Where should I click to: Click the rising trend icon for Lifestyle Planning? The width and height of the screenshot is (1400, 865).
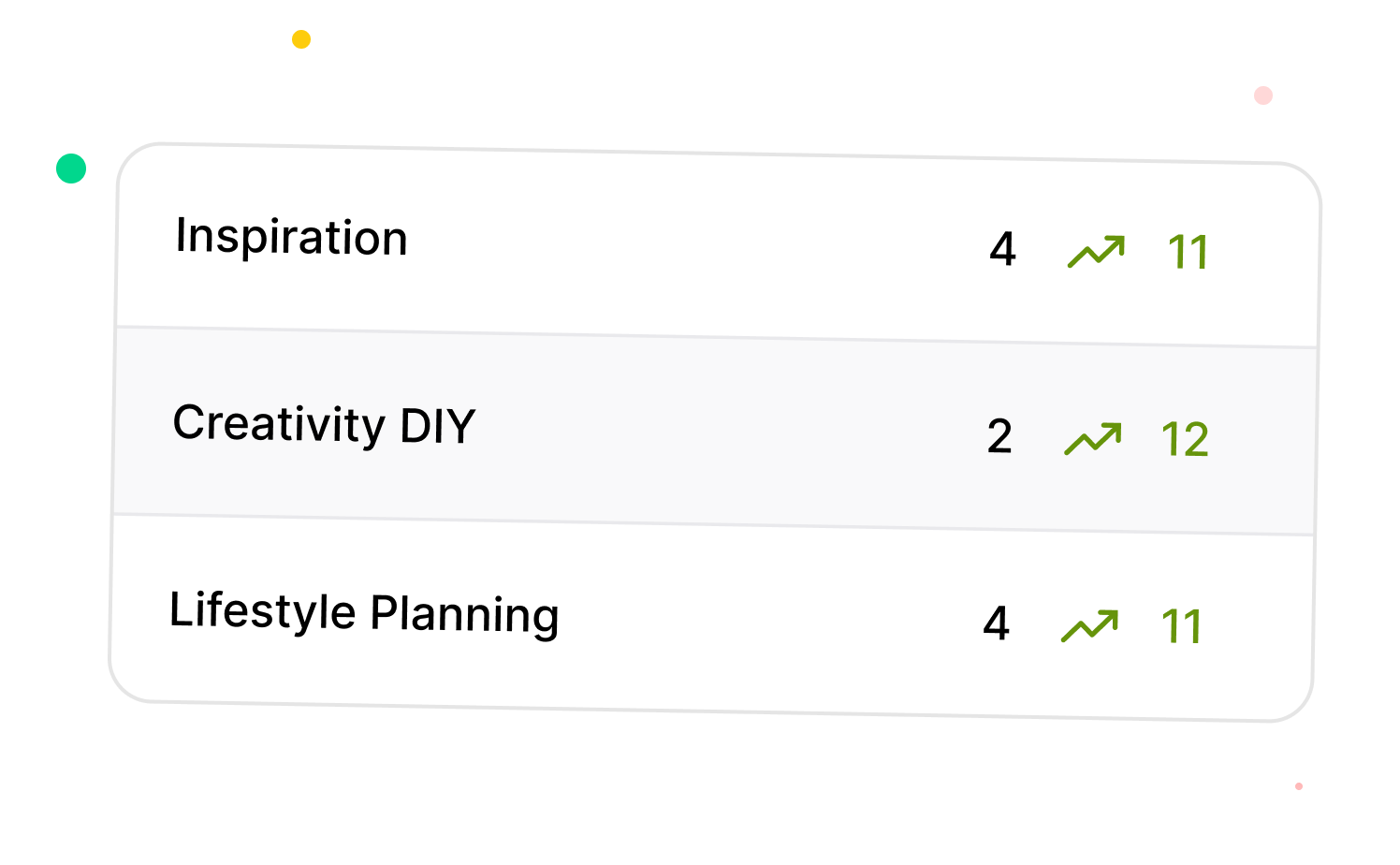[x=1089, y=625]
